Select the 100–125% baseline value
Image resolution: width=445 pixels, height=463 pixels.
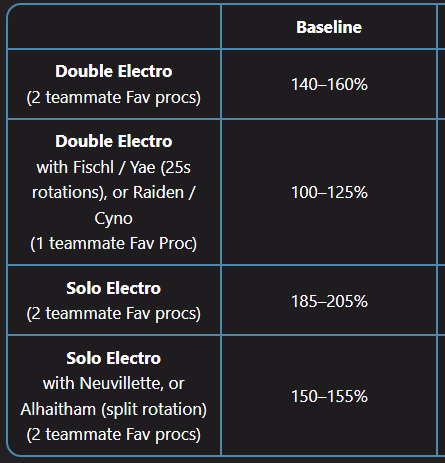[329, 192]
